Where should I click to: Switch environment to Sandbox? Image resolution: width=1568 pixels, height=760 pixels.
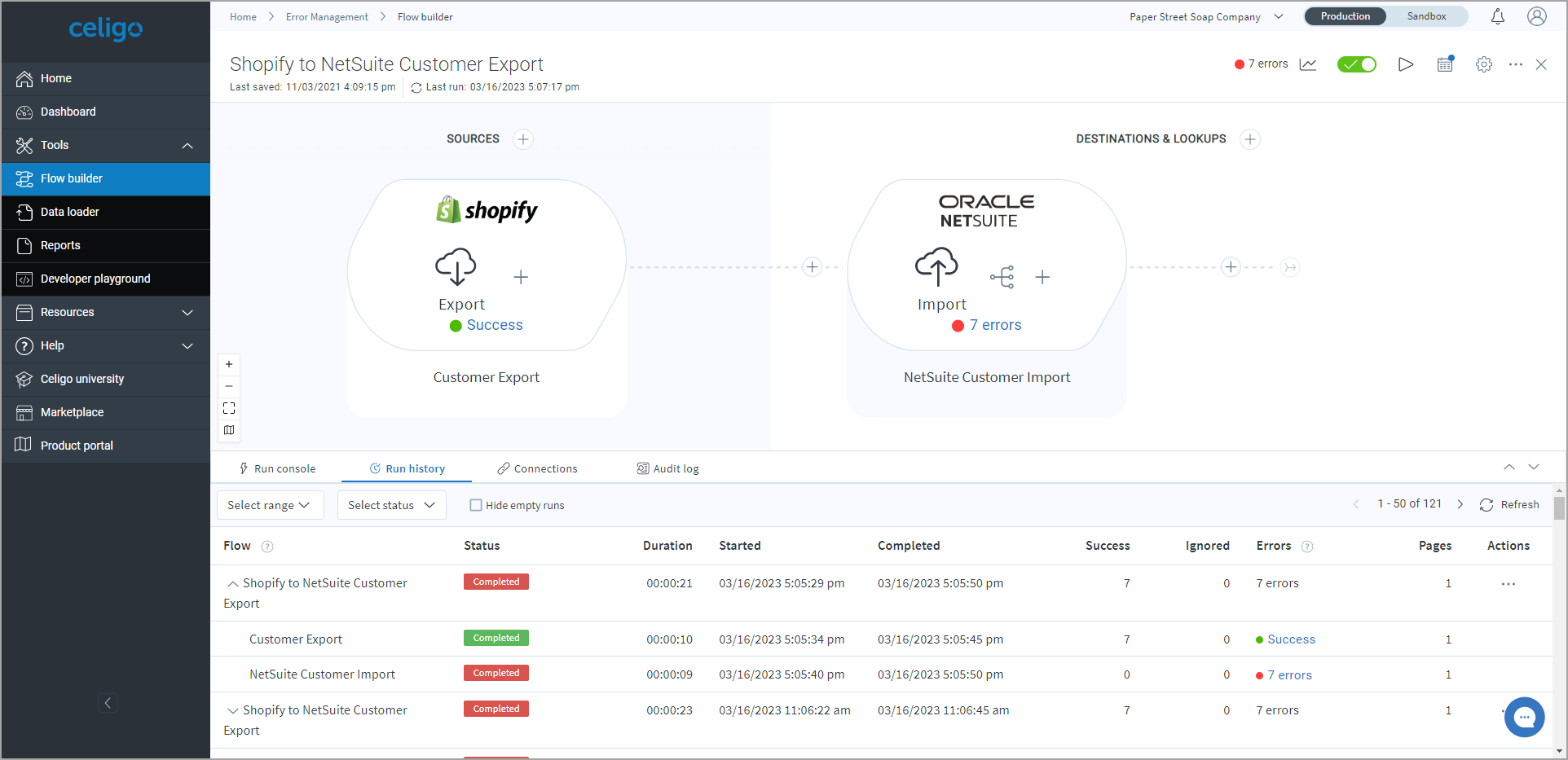tap(1426, 16)
